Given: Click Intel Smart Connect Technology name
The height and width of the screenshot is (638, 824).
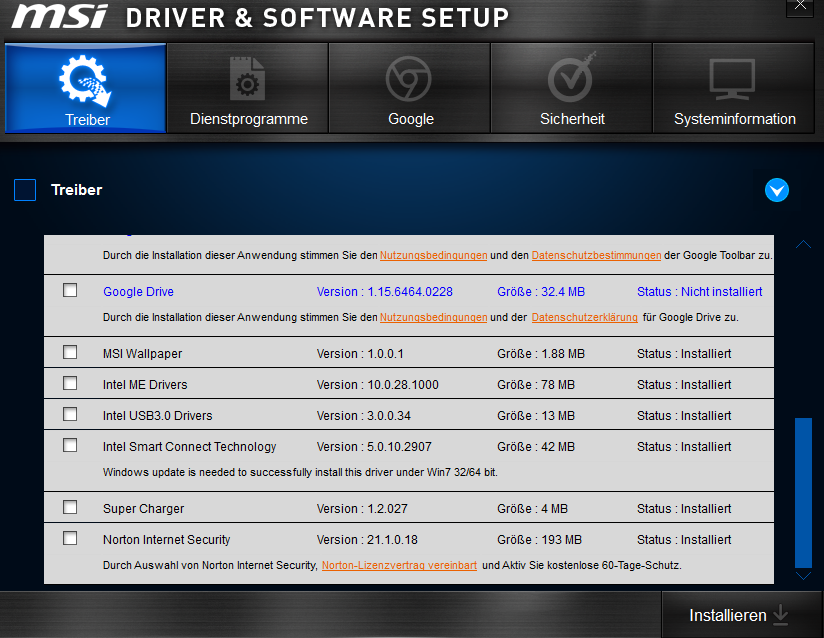Looking at the screenshot, I should [x=190, y=447].
